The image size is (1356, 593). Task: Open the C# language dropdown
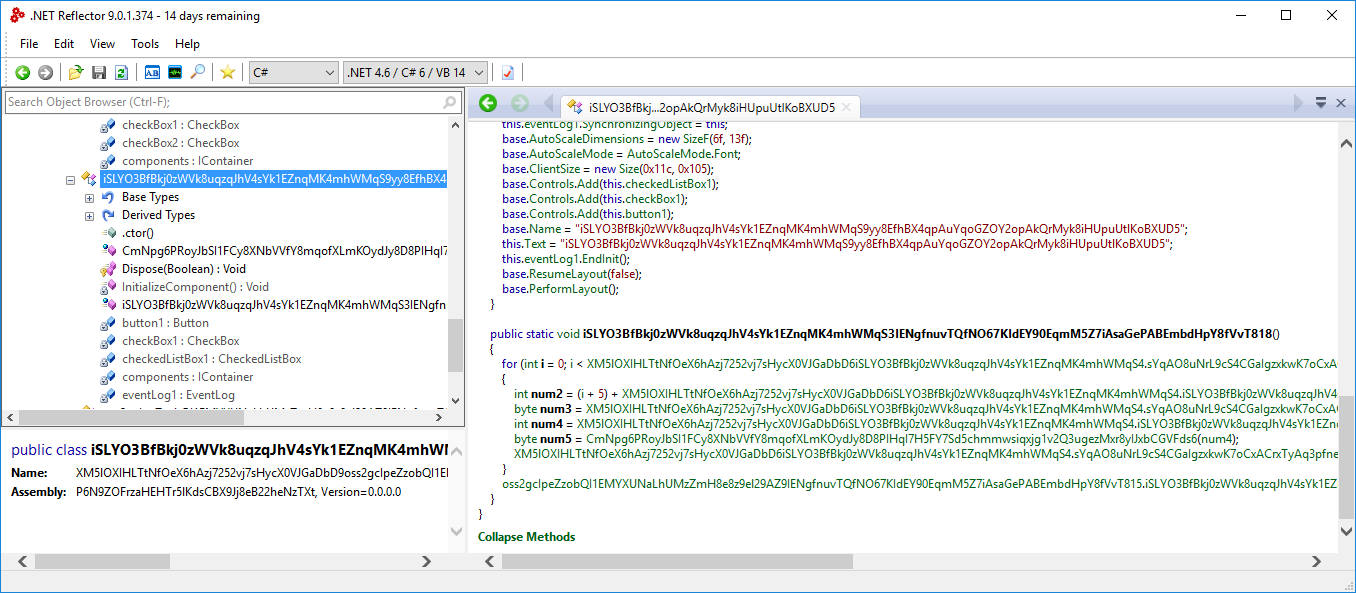click(x=294, y=72)
